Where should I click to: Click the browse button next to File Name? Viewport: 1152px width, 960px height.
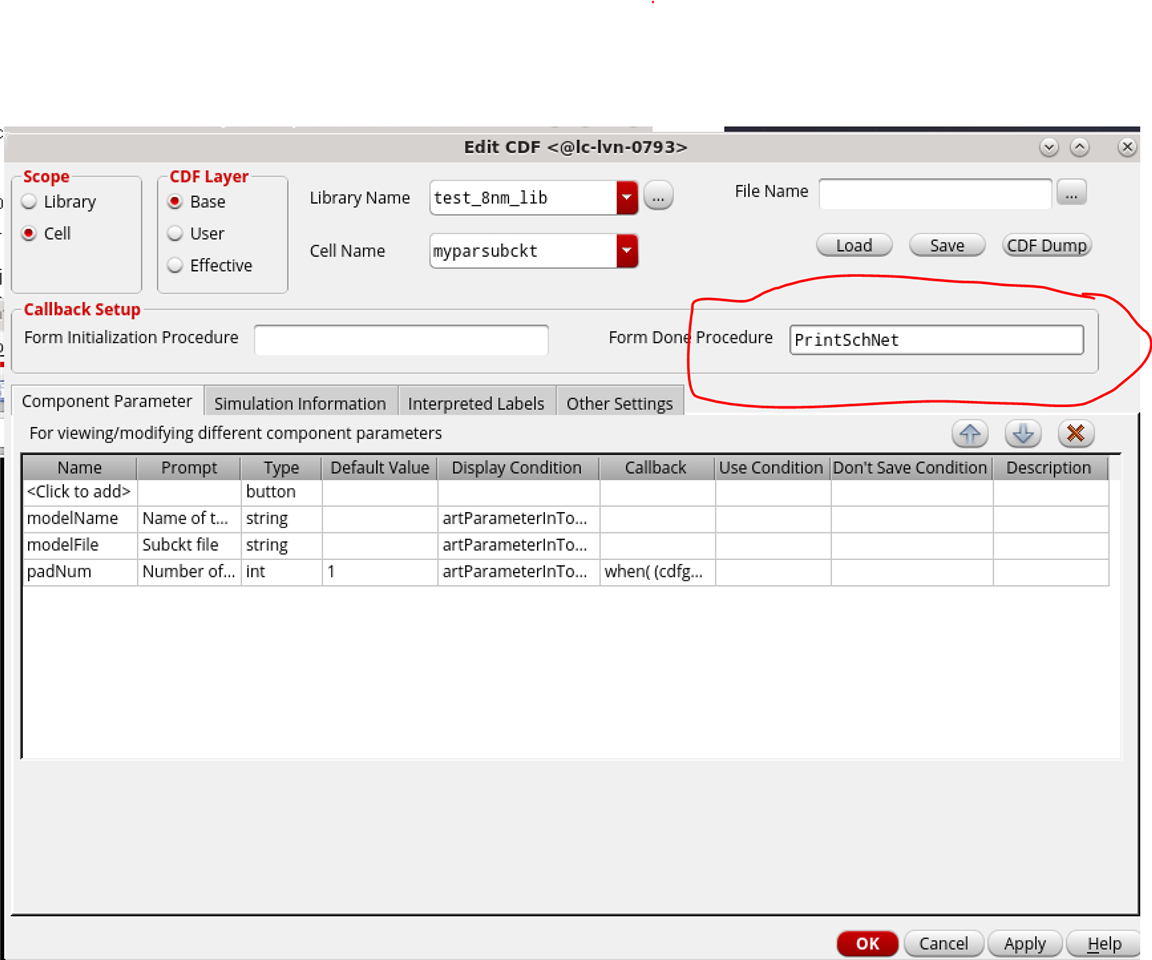pyautogui.click(x=1071, y=193)
